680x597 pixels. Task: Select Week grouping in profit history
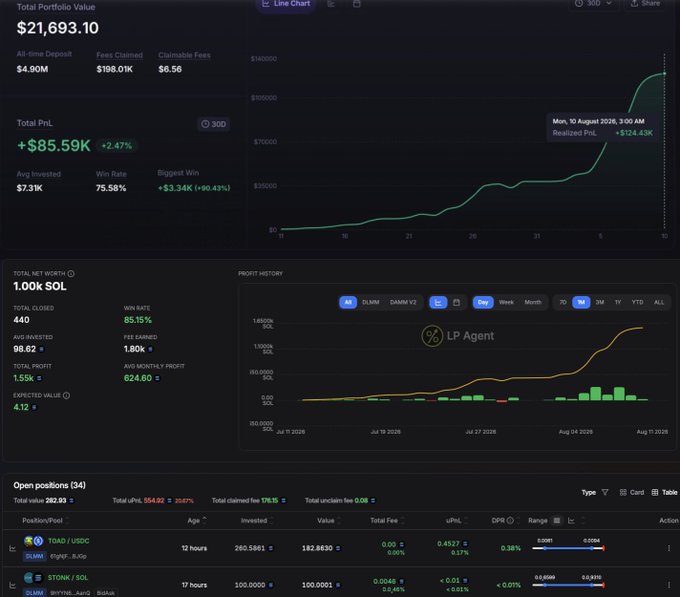click(x=507, y=302)
